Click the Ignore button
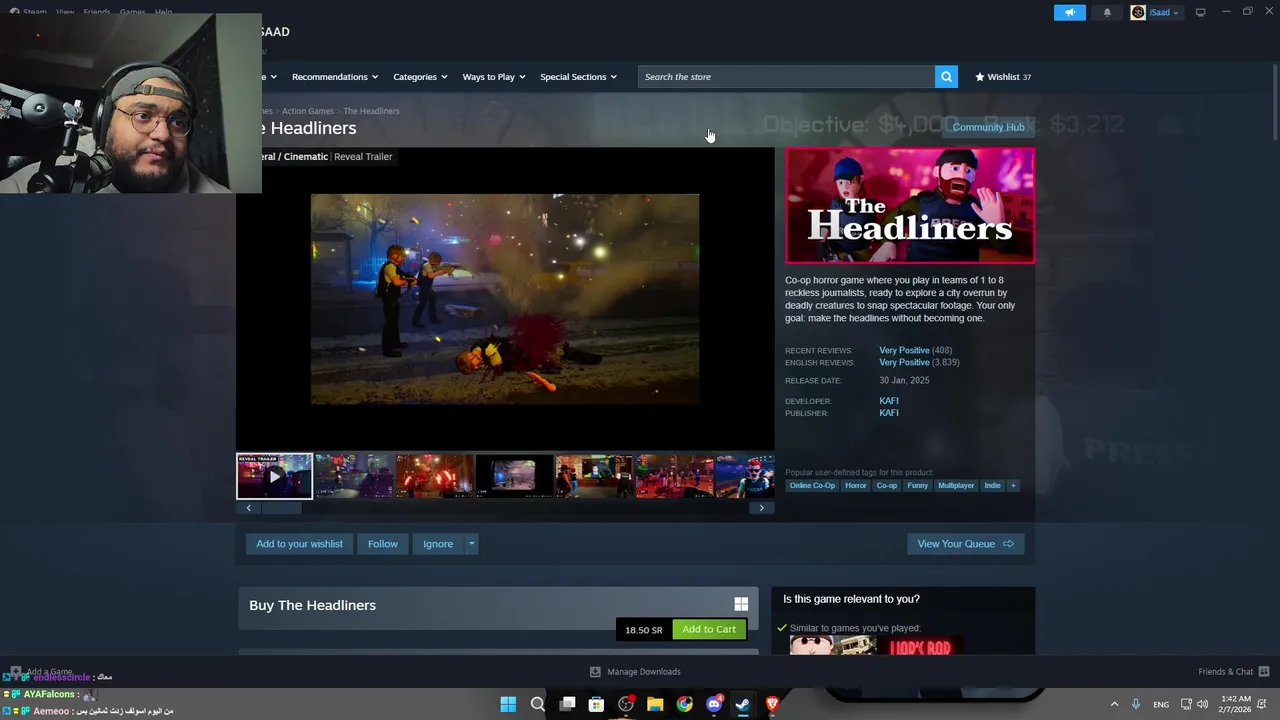 pyautogui.click(x=438, y=544)
